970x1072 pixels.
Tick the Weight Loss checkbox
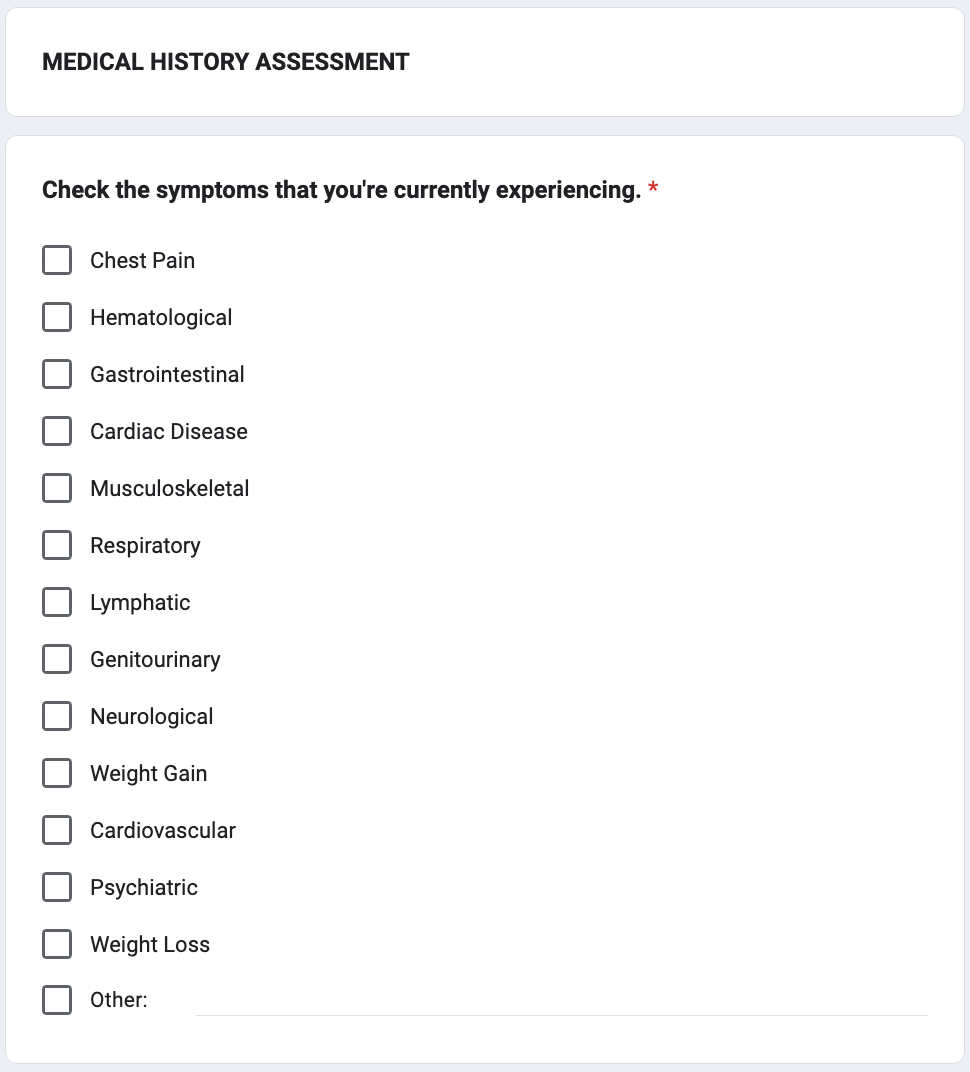pyautogui.click(x=57, y=944)
